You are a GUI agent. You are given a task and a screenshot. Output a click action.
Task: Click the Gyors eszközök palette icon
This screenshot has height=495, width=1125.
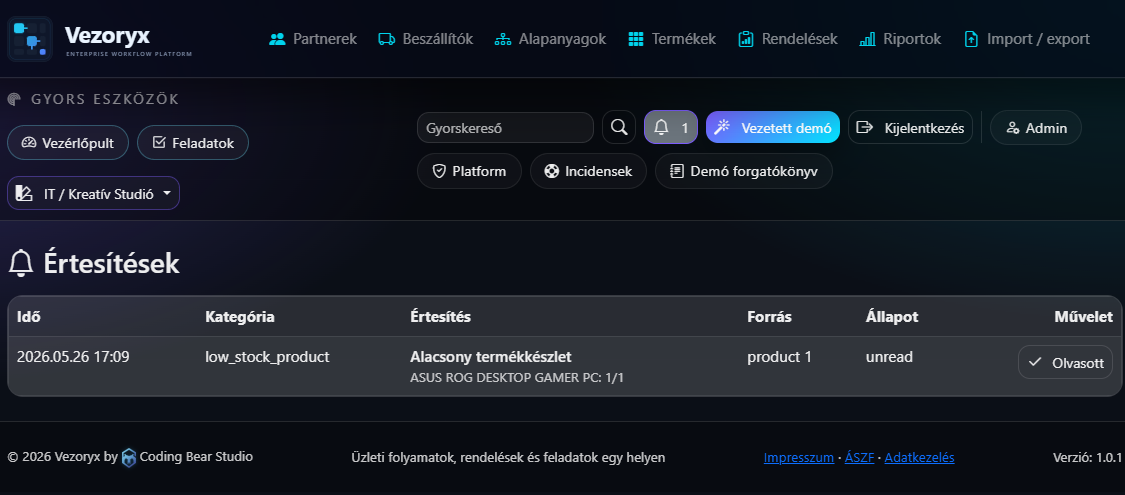pyautogui.click(x=14, y=100)
